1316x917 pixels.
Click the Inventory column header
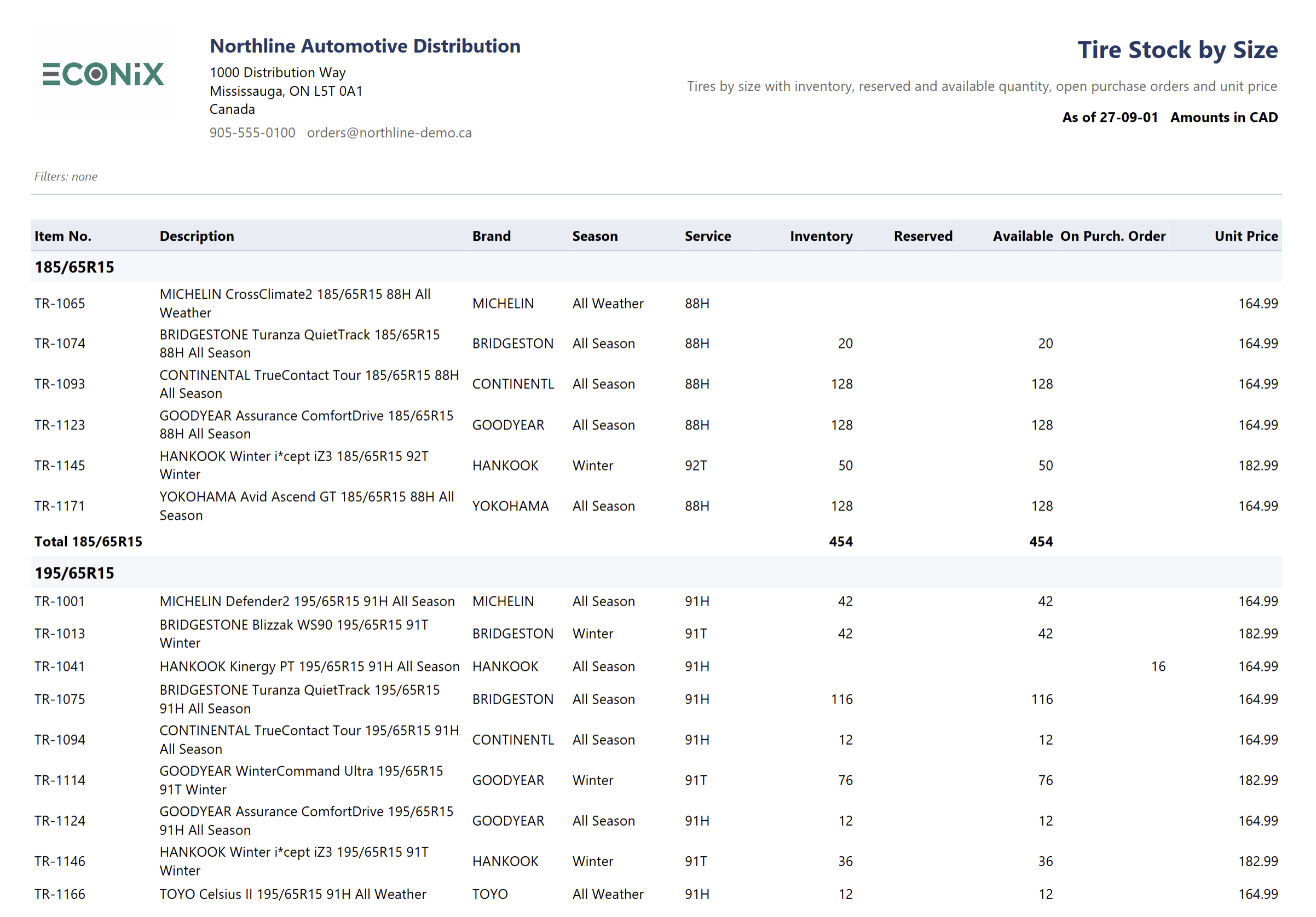coord(821,236)
